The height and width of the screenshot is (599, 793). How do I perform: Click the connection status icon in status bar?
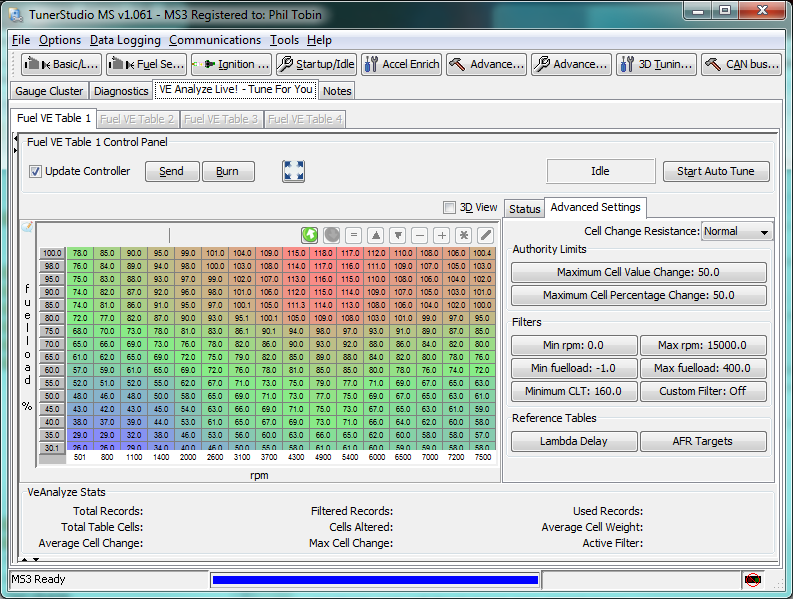click(x=752, y=580)
